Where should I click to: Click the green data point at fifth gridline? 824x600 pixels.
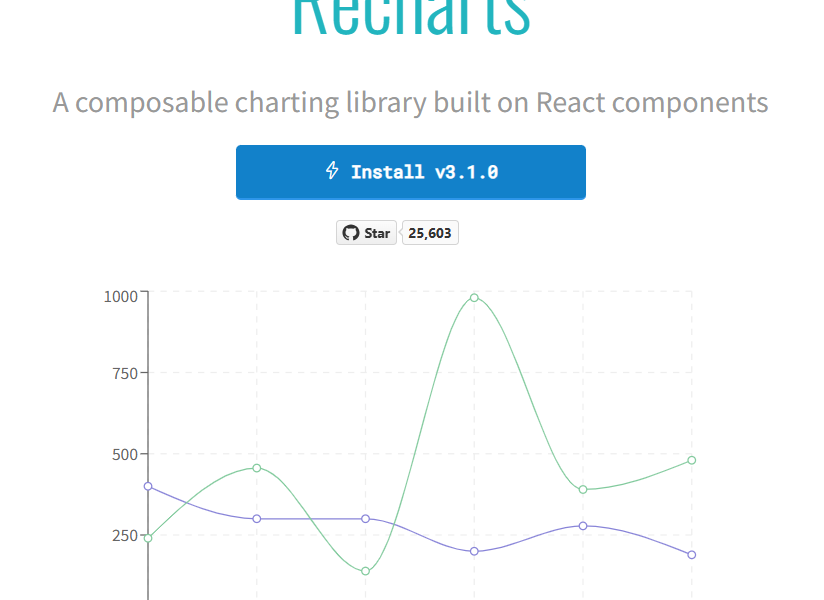point(583,490)
